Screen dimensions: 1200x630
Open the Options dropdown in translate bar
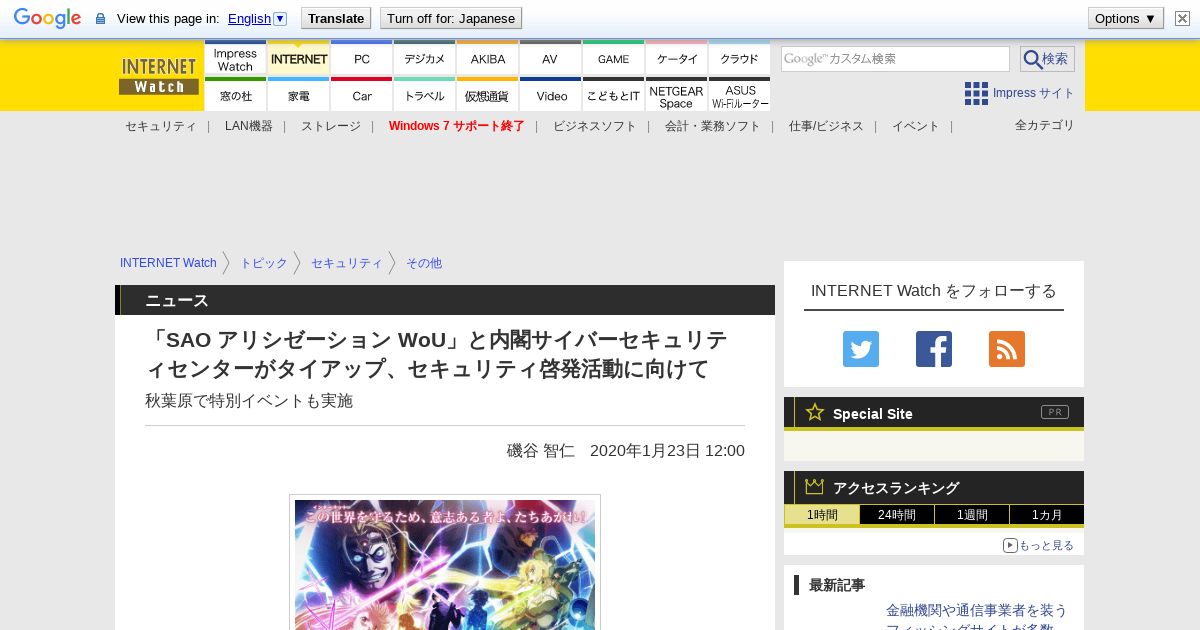coord(1126,18)
